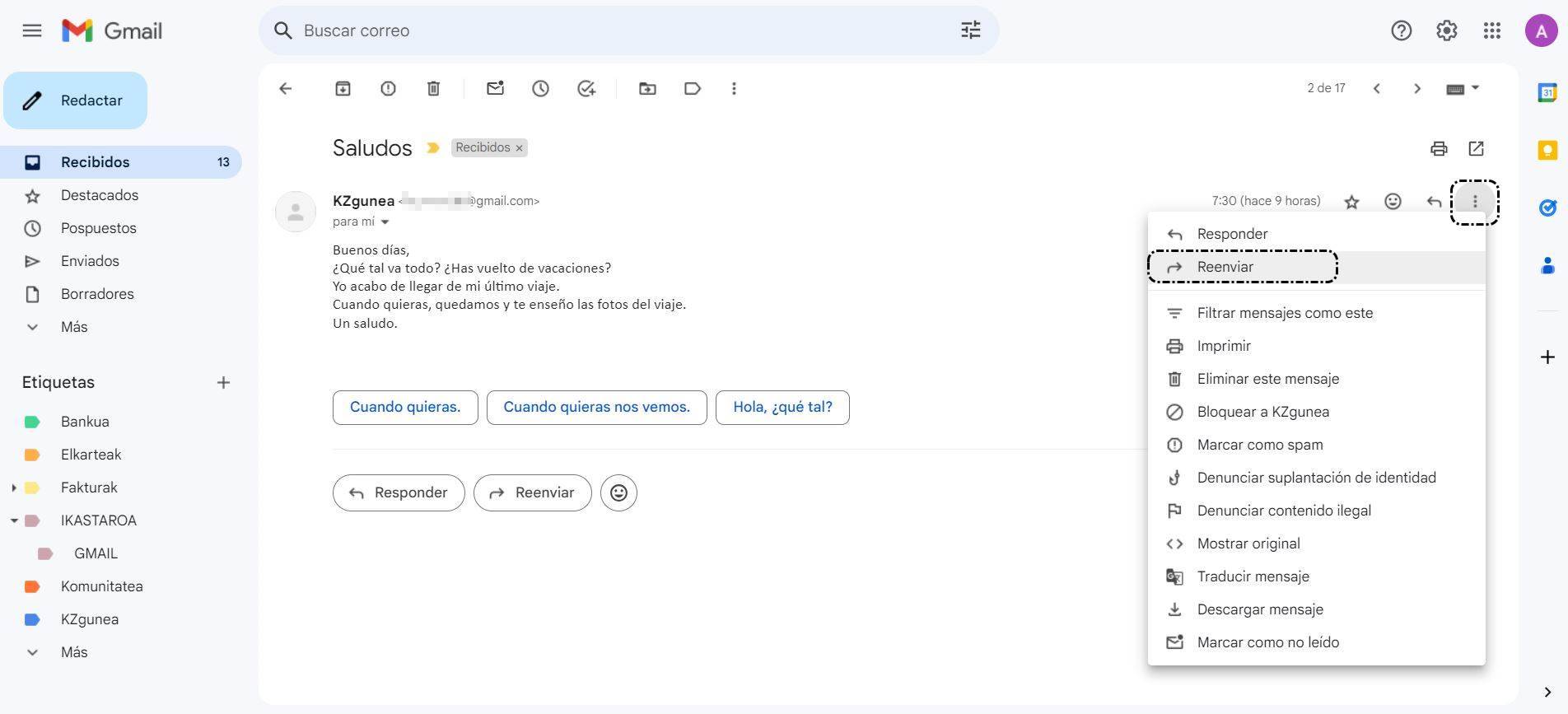The width and height of the screenshot is (1568, 714).
Task: Click the Redactar compose button
Action: [x=76, y=100]
